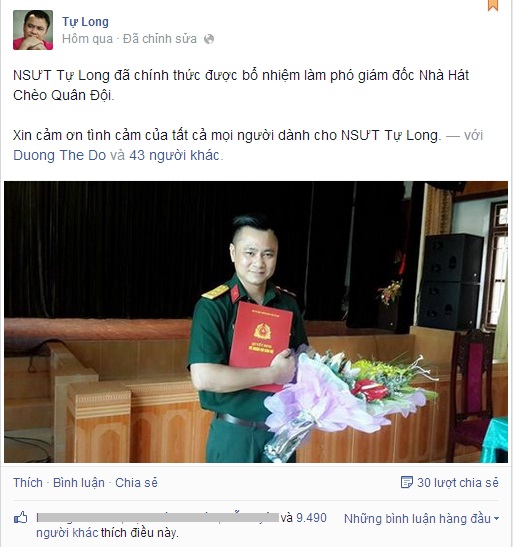Click the dropdown arrow next to hàng đầu
Image resolution: width=513 pixels, height=547 pixels.
pyautogui.click(x=496, y=519)
